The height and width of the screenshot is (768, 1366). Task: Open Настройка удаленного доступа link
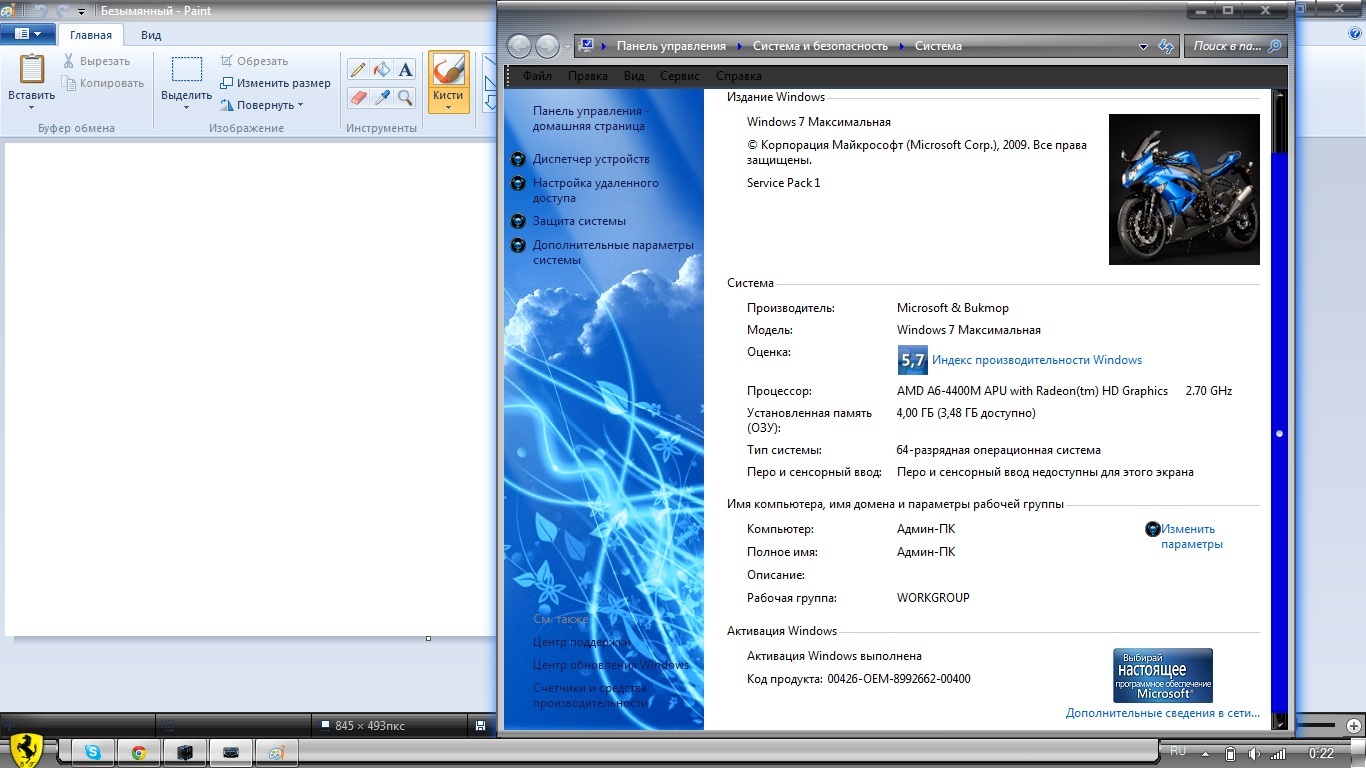click(x=595, y=191)
